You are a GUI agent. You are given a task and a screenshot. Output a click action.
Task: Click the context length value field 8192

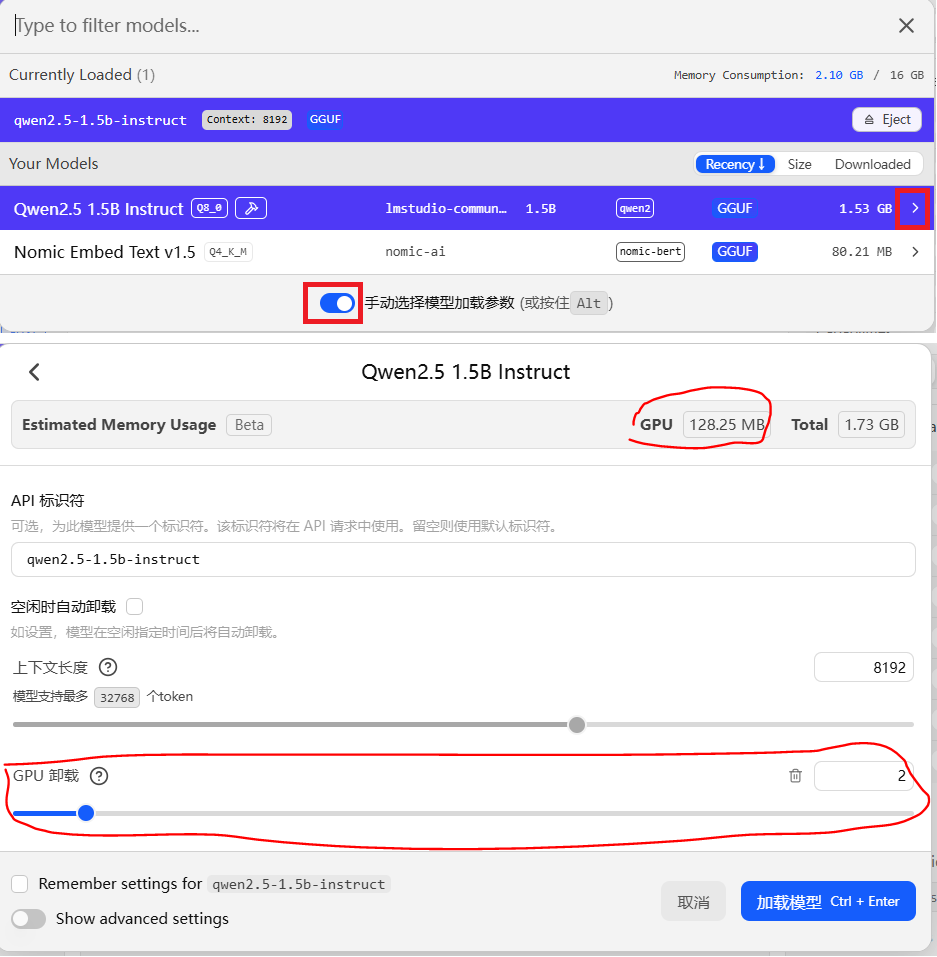[x=864, y=667]
